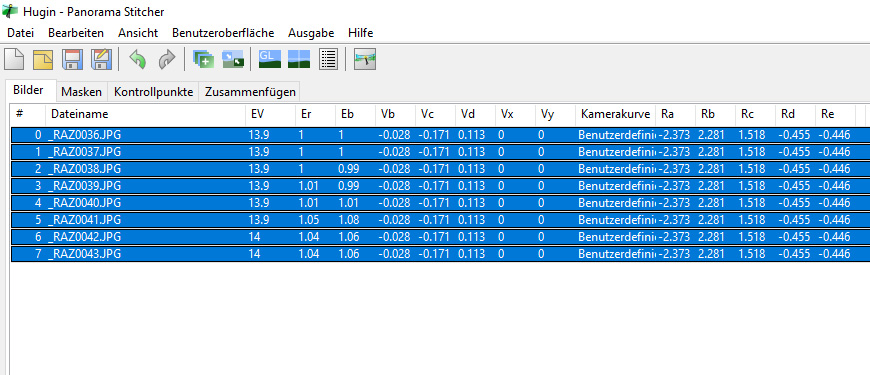
Task: Click Re value -0.446 in _RAZ0043.JPG row
Action: coord(834,254)
